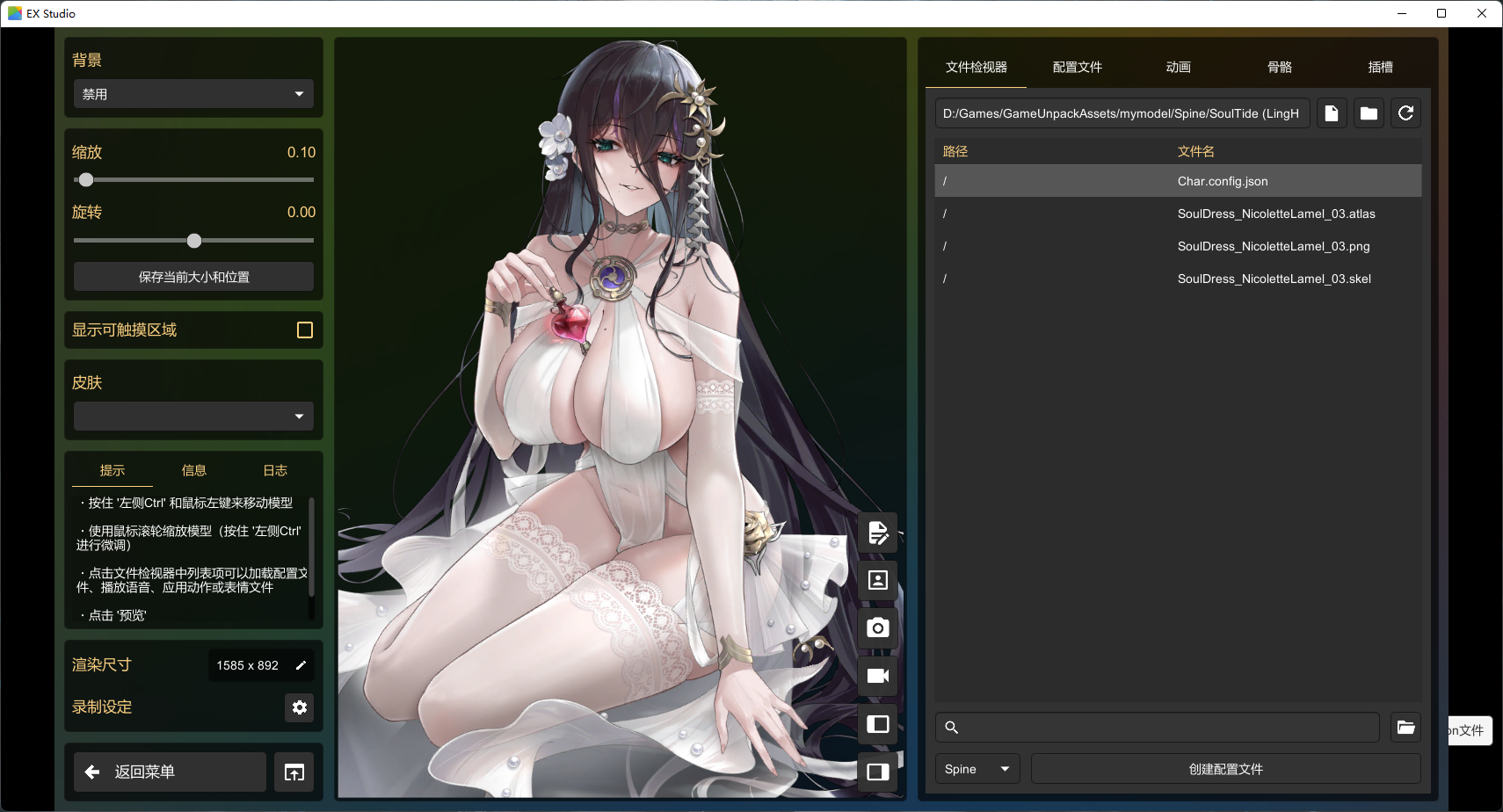Click the 旋转 value 0.00

click(x=301, y=212)
